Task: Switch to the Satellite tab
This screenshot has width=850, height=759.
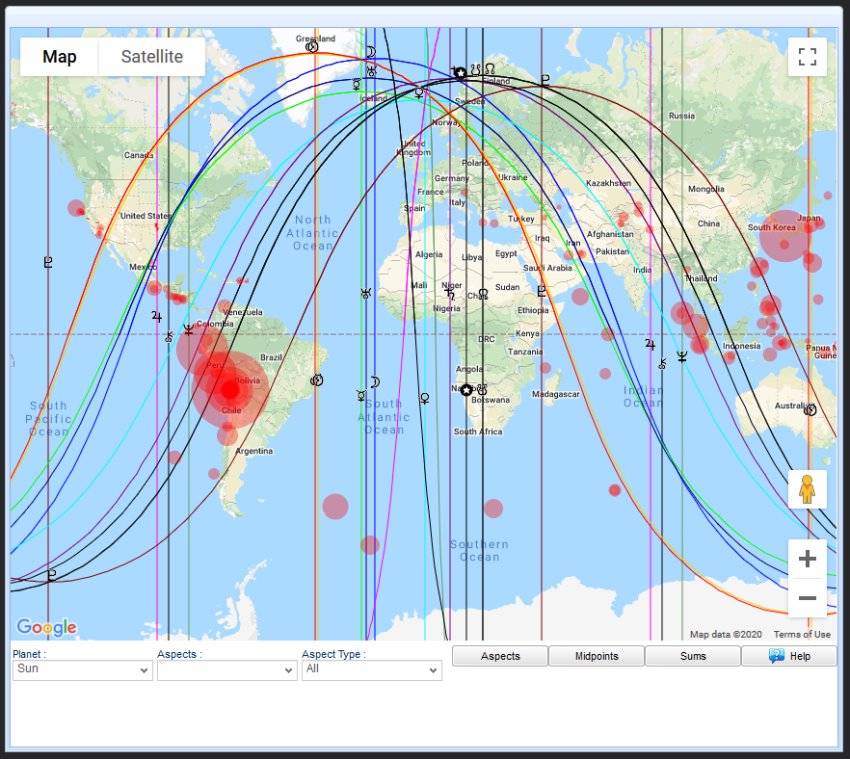Action: pos(151,56)
